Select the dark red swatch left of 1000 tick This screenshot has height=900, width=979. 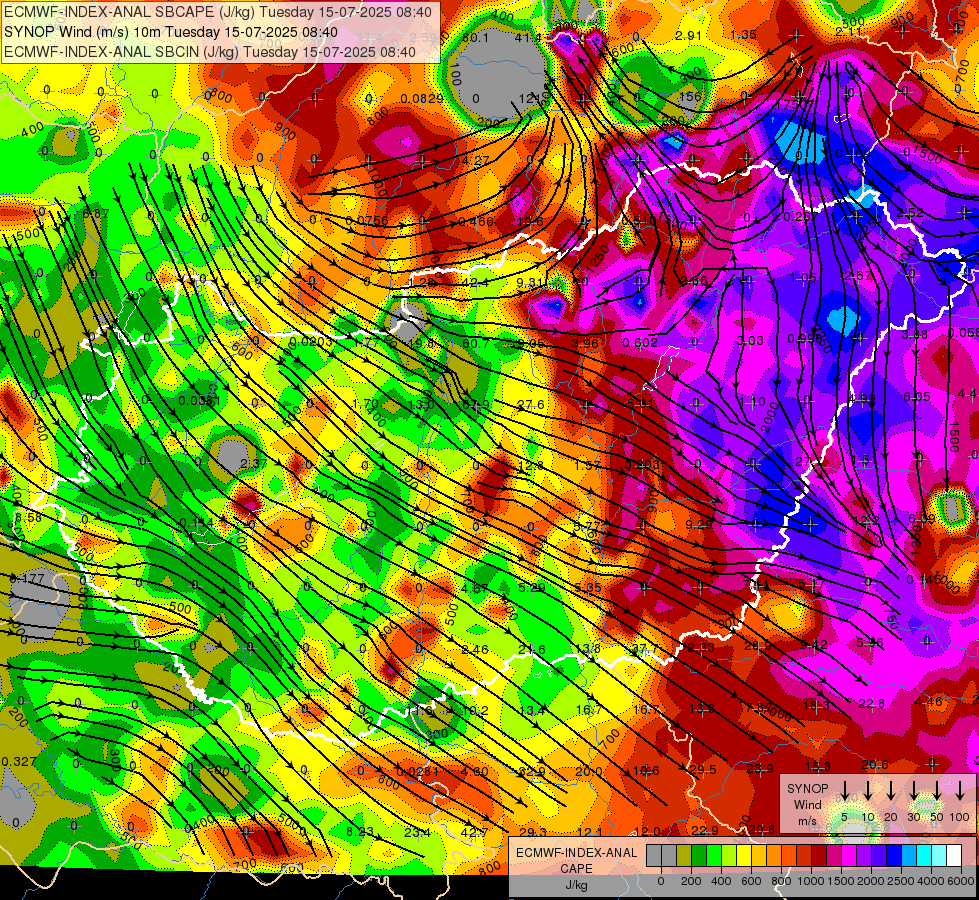(x=804, y=855)
